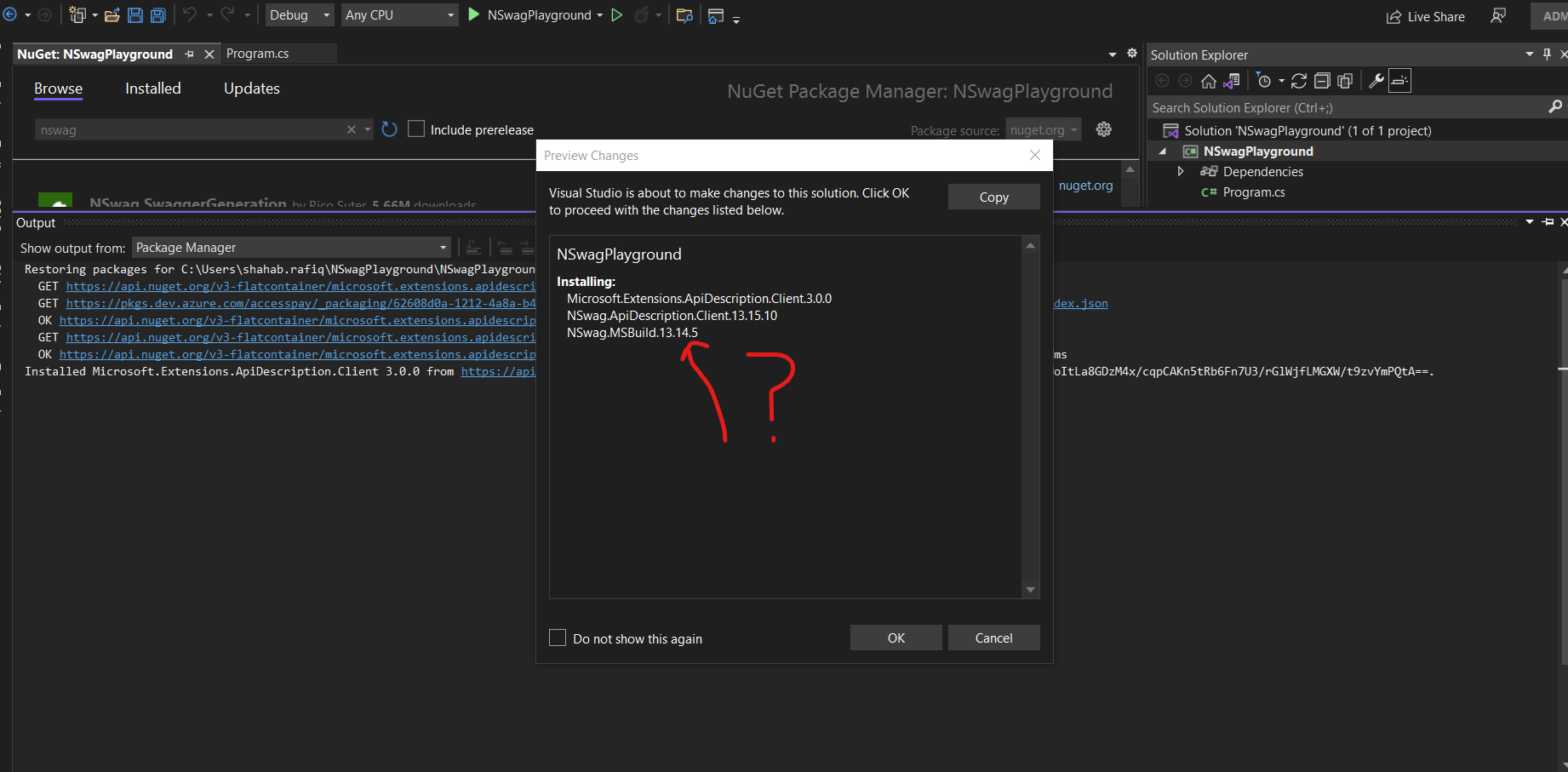Open Solution Explorer window position dropdown

point(1530,54)
